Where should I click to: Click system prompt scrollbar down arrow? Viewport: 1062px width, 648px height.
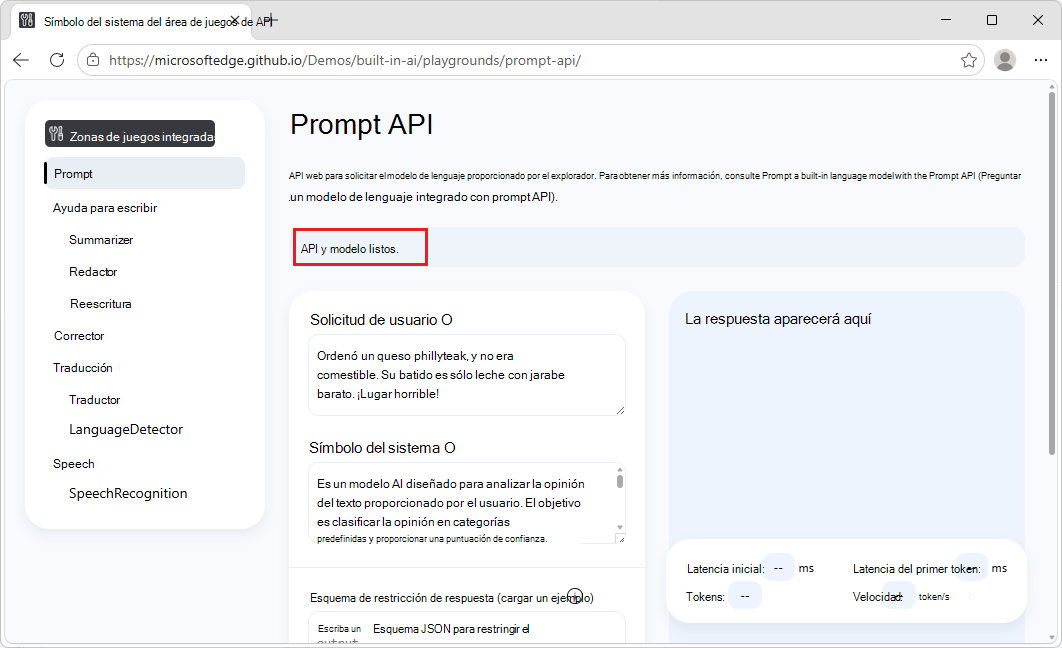tap(620, 527)
